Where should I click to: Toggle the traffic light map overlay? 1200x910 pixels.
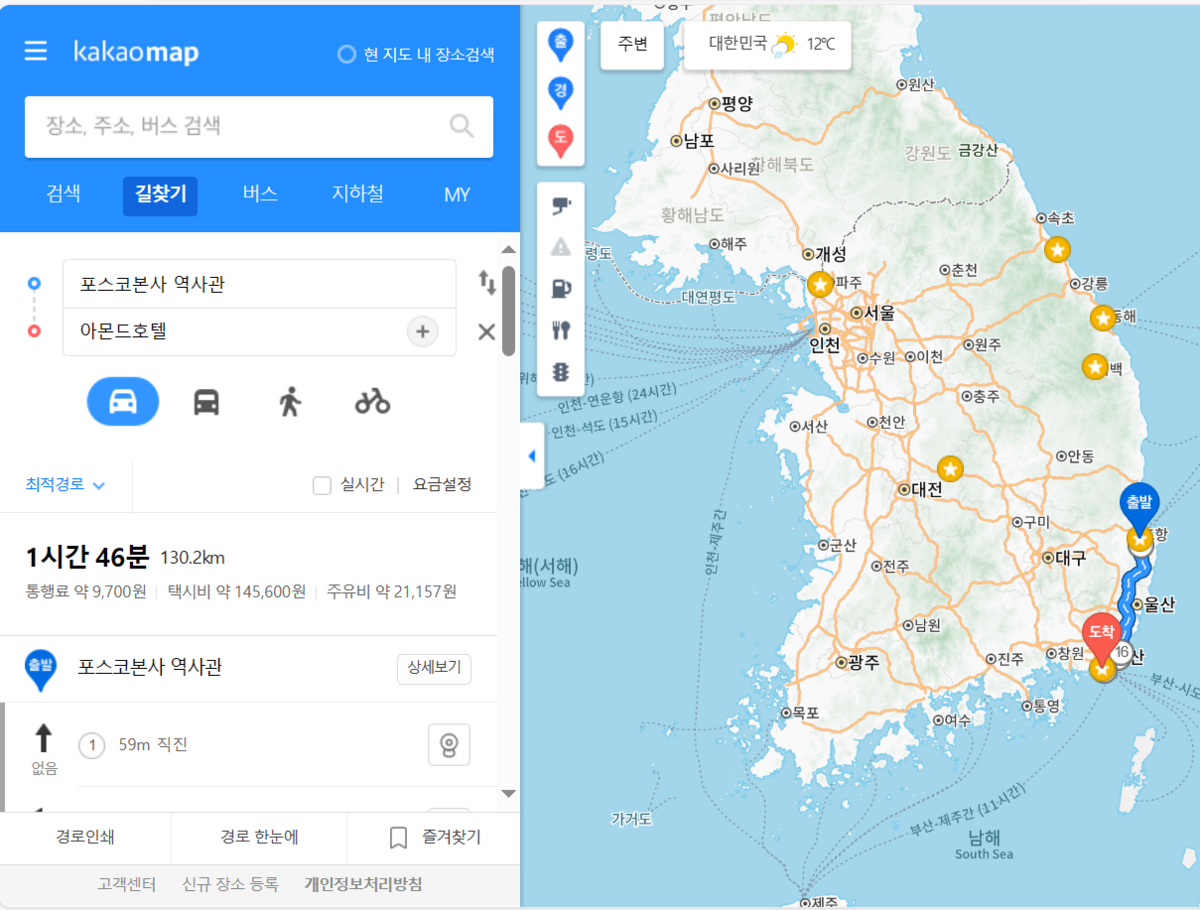click(561, 372)
